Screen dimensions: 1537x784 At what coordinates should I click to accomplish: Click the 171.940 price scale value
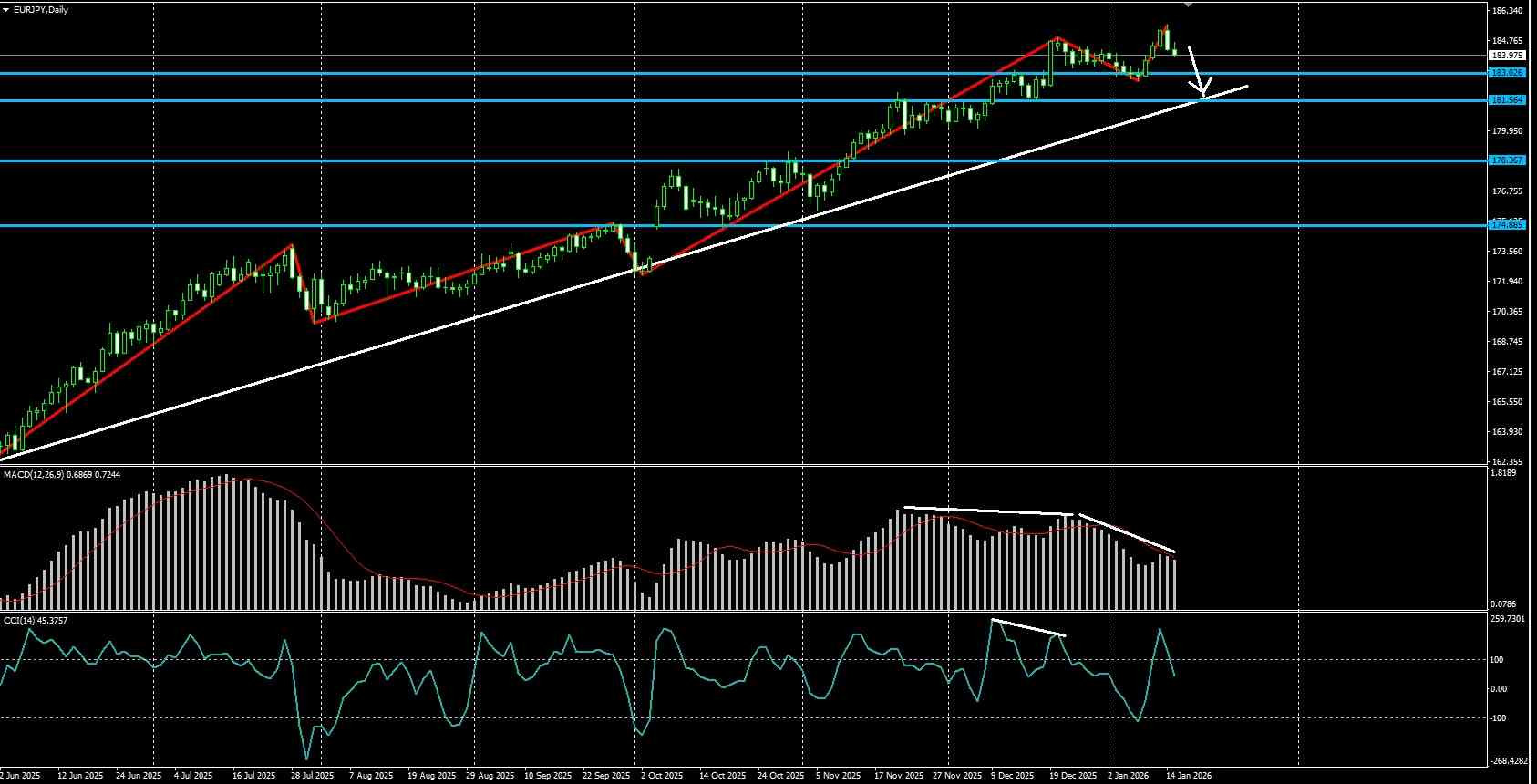pos(1508,282)
